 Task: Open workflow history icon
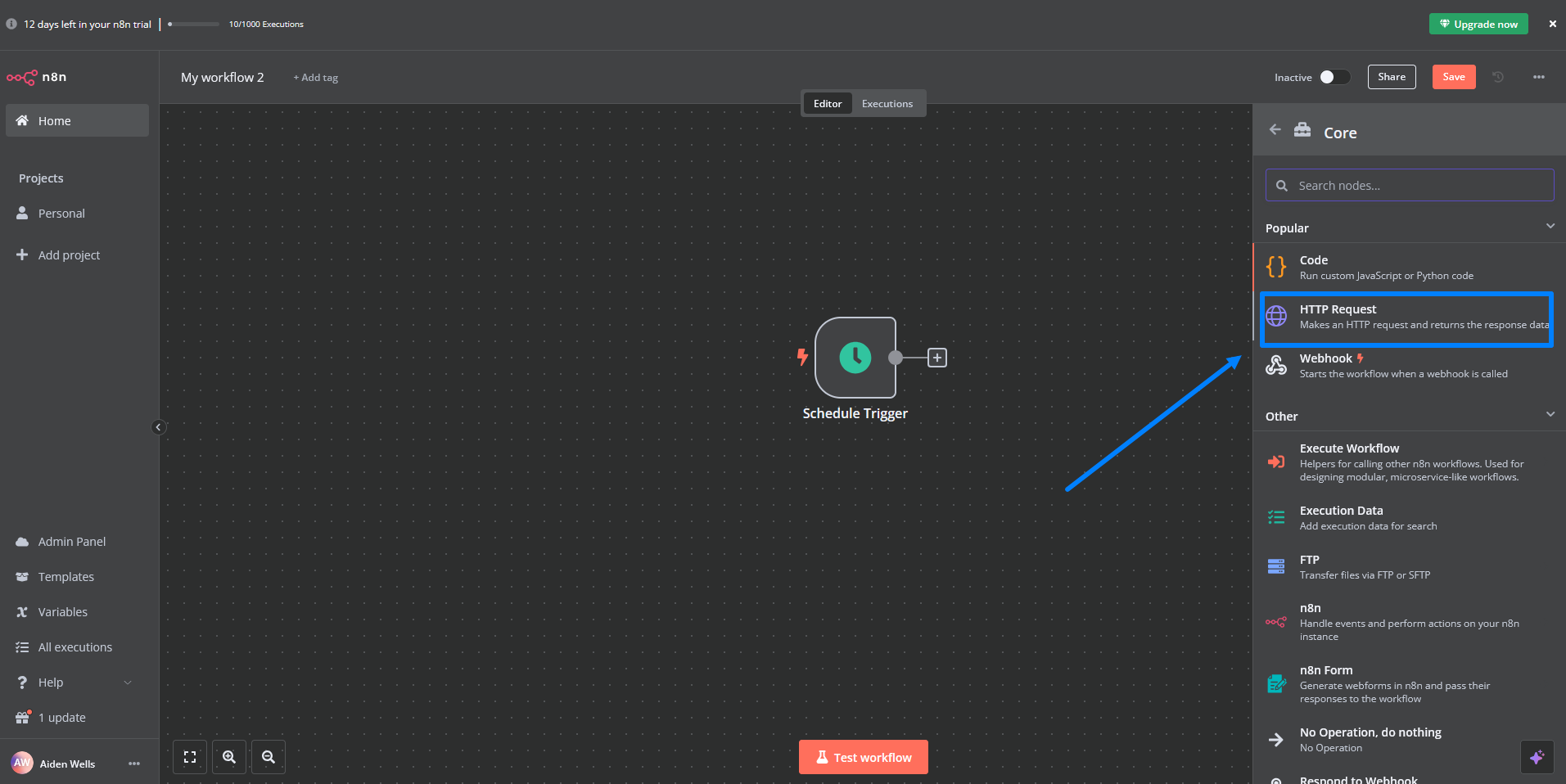point(1498,77)
